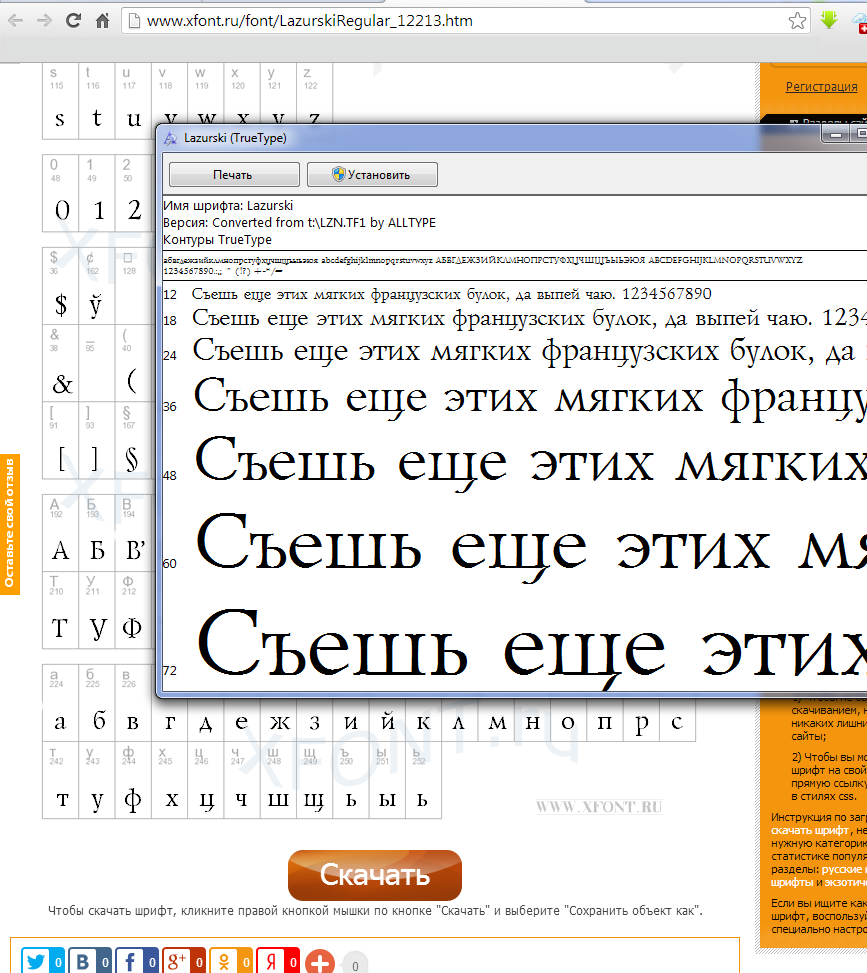
Task: Open more share options with the plus
Action: point(320,962)
